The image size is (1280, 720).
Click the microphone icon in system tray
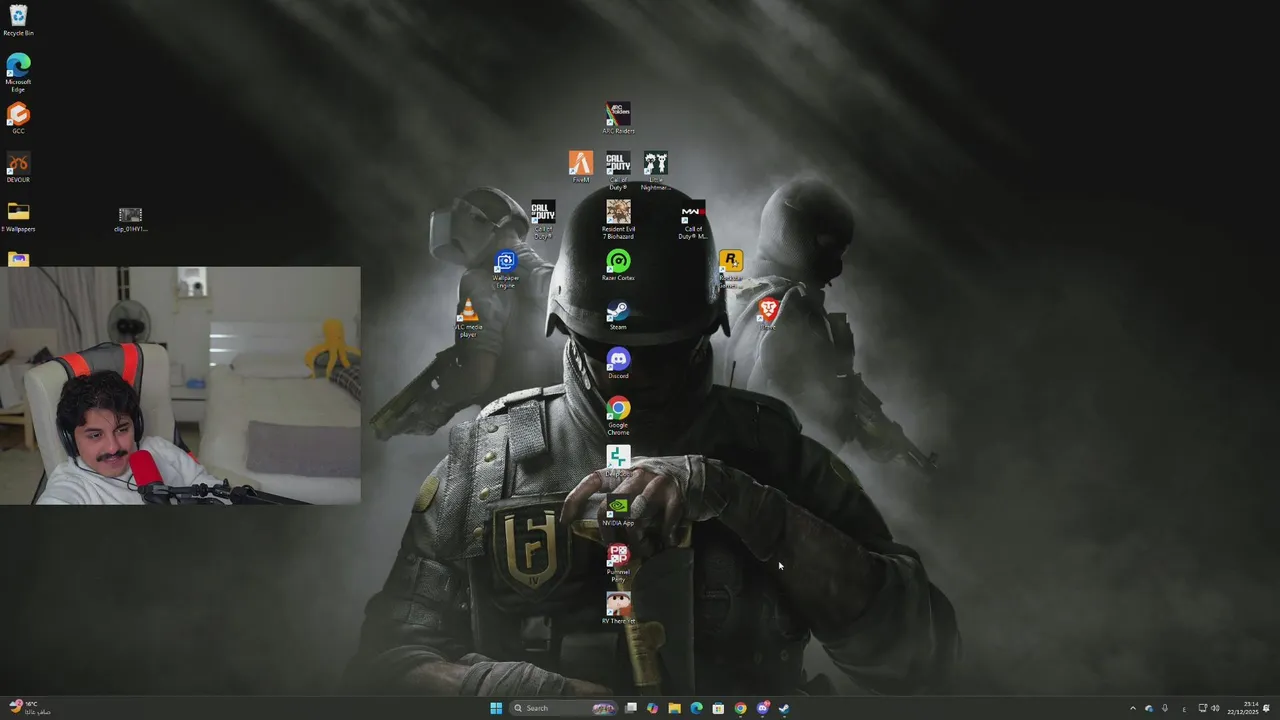pos(1165,708)
